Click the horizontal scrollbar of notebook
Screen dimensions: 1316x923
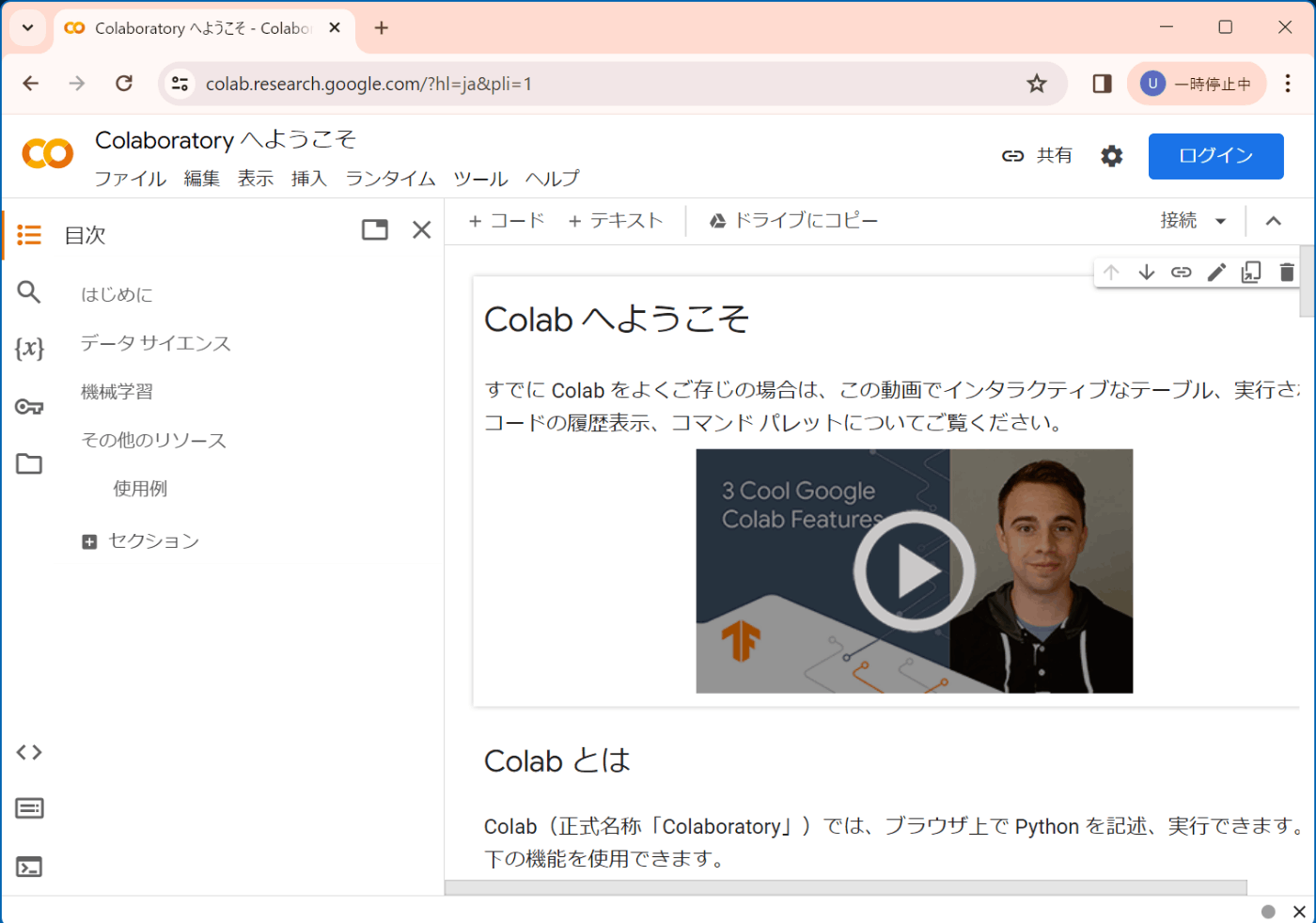[846, 888]
